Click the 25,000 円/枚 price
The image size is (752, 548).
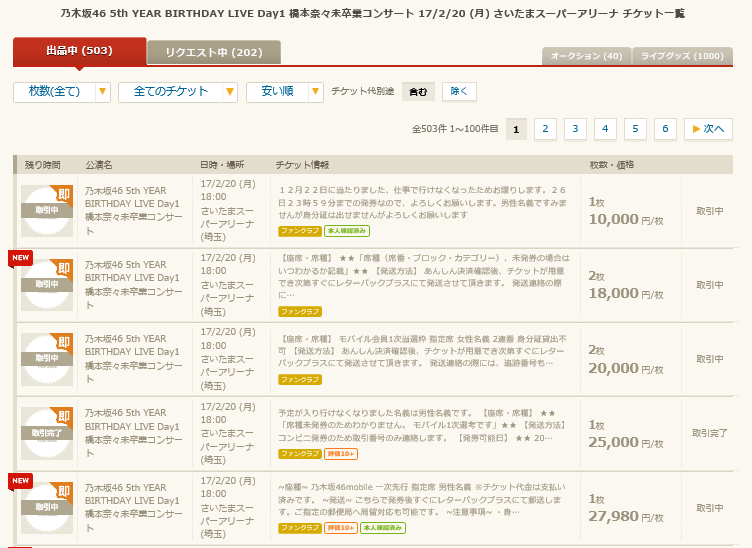click(626, 442)
